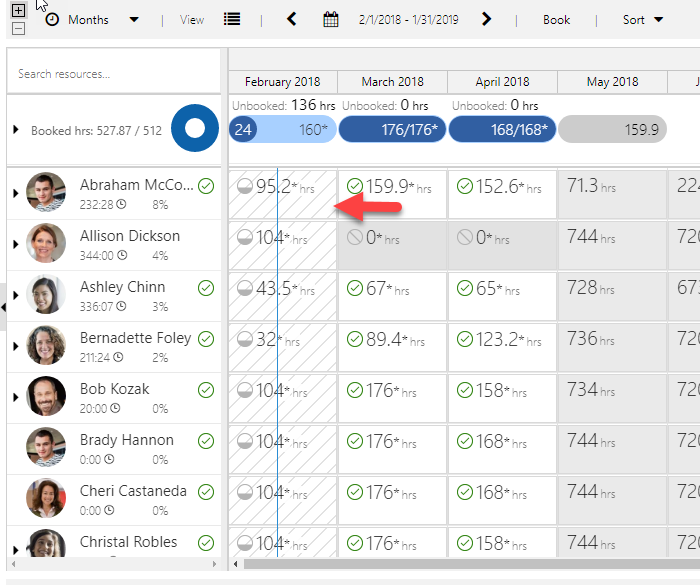The height and width of the screenshot is (585, 700).
Task: Expand the Booked hrs summary row
Action: coord(15,130)
